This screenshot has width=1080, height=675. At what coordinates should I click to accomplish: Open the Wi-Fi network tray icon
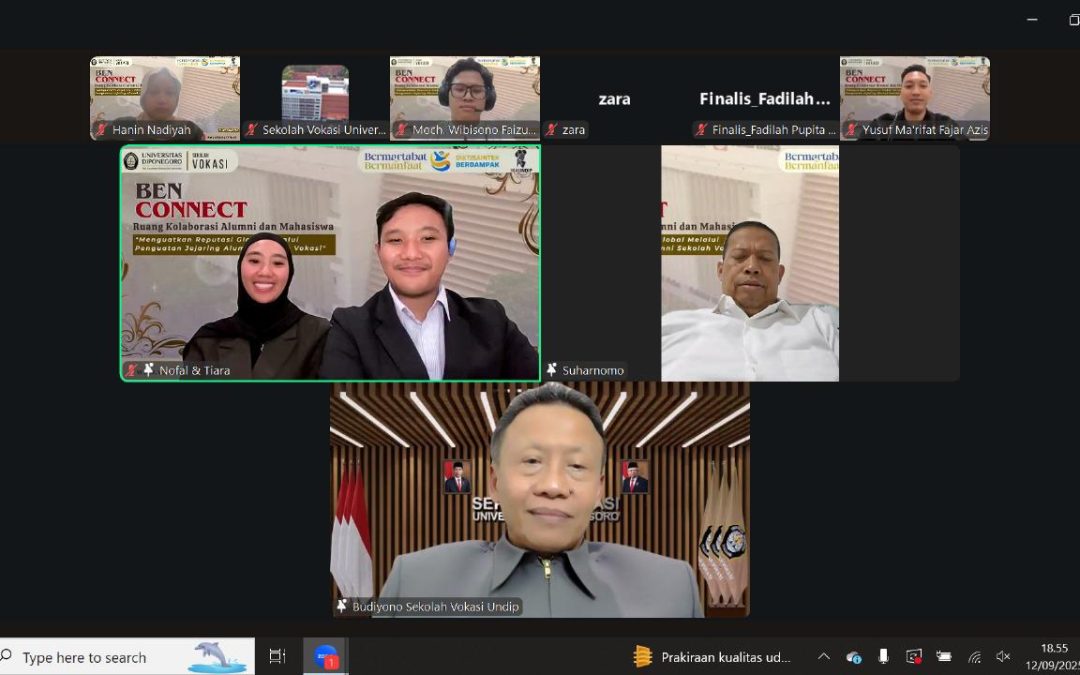click(974, 657)
